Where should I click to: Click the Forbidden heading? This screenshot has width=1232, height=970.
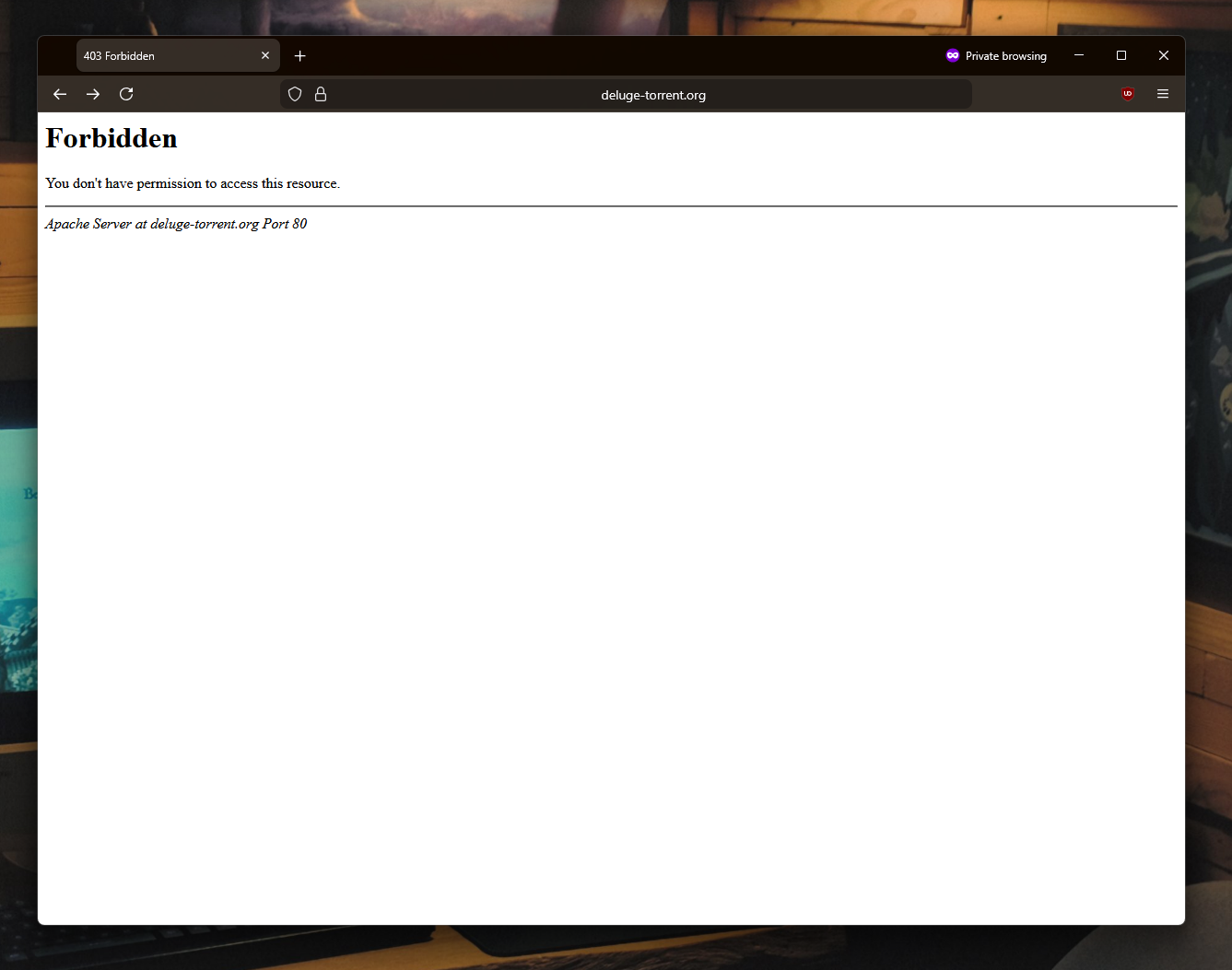coord(111,138)
